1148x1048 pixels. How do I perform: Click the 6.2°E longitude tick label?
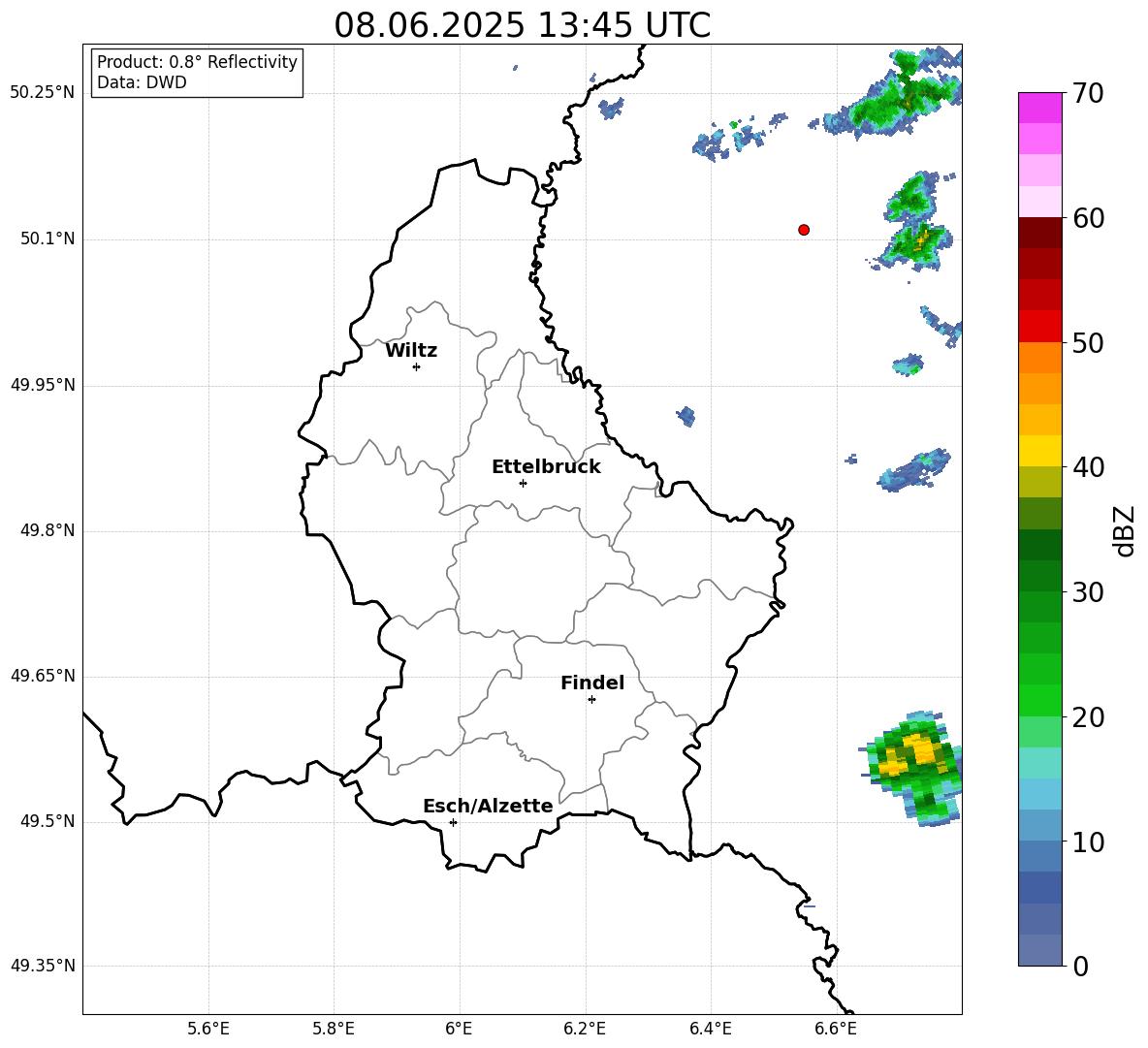585,1029
